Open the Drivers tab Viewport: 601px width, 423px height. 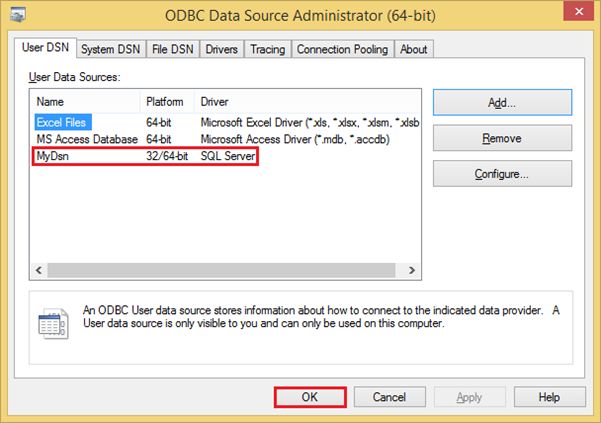220,49
